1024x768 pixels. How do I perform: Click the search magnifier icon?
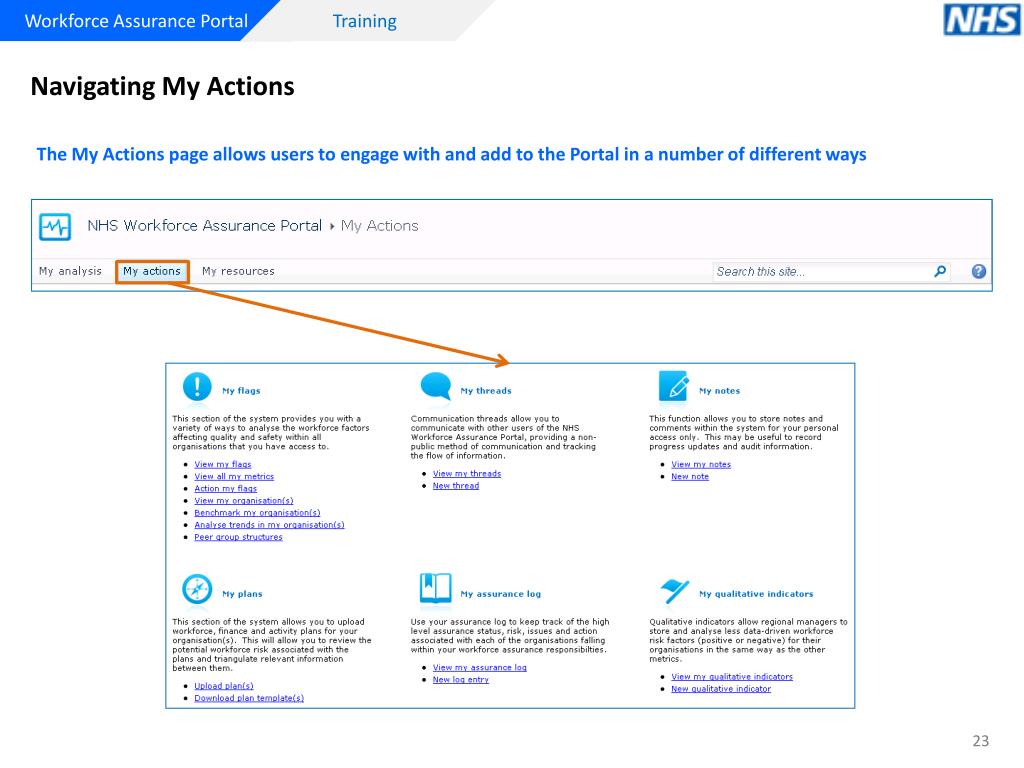(940, 271)
